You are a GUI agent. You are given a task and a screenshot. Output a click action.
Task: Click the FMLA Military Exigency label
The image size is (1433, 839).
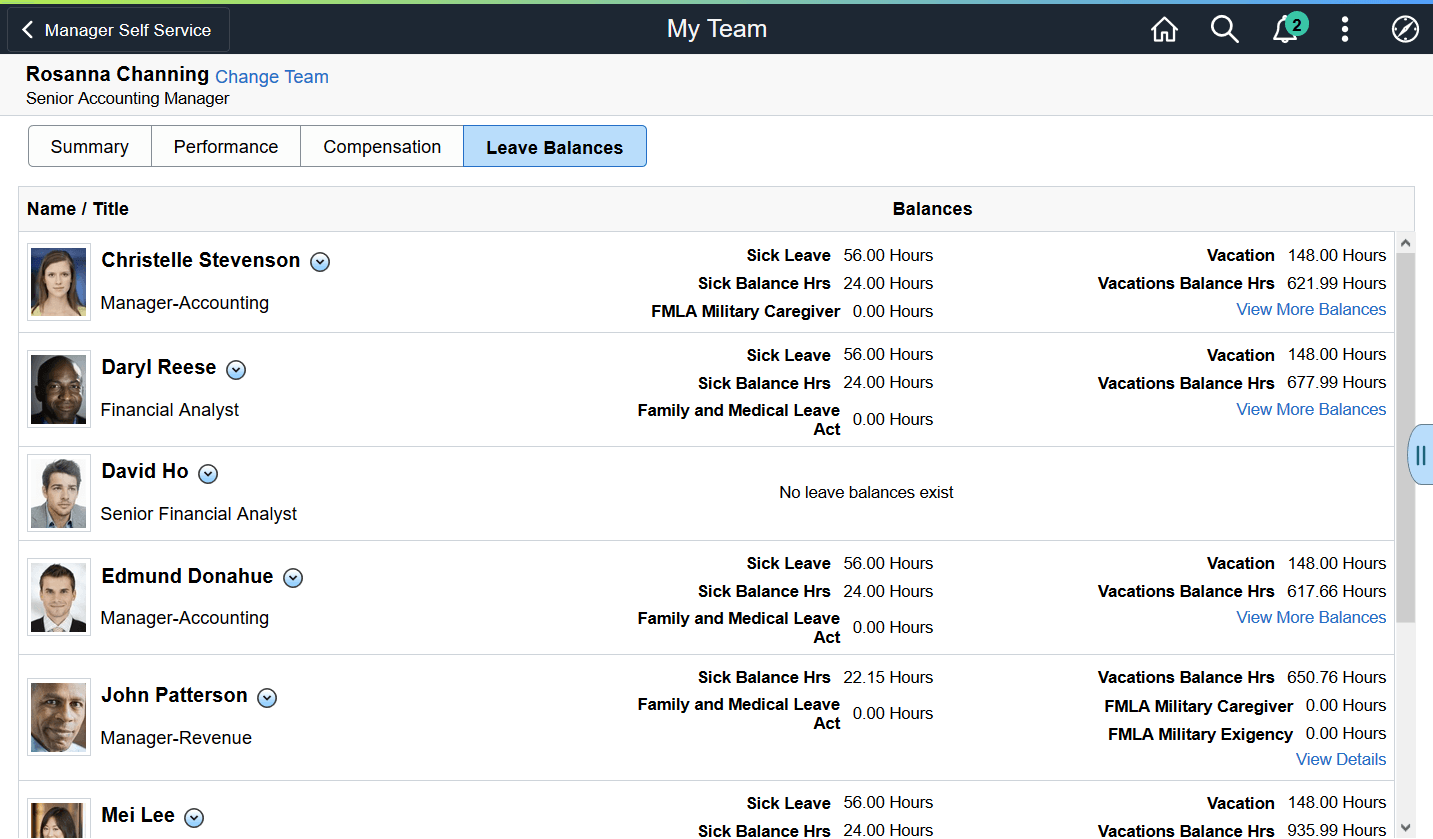tap(1200, 734)
